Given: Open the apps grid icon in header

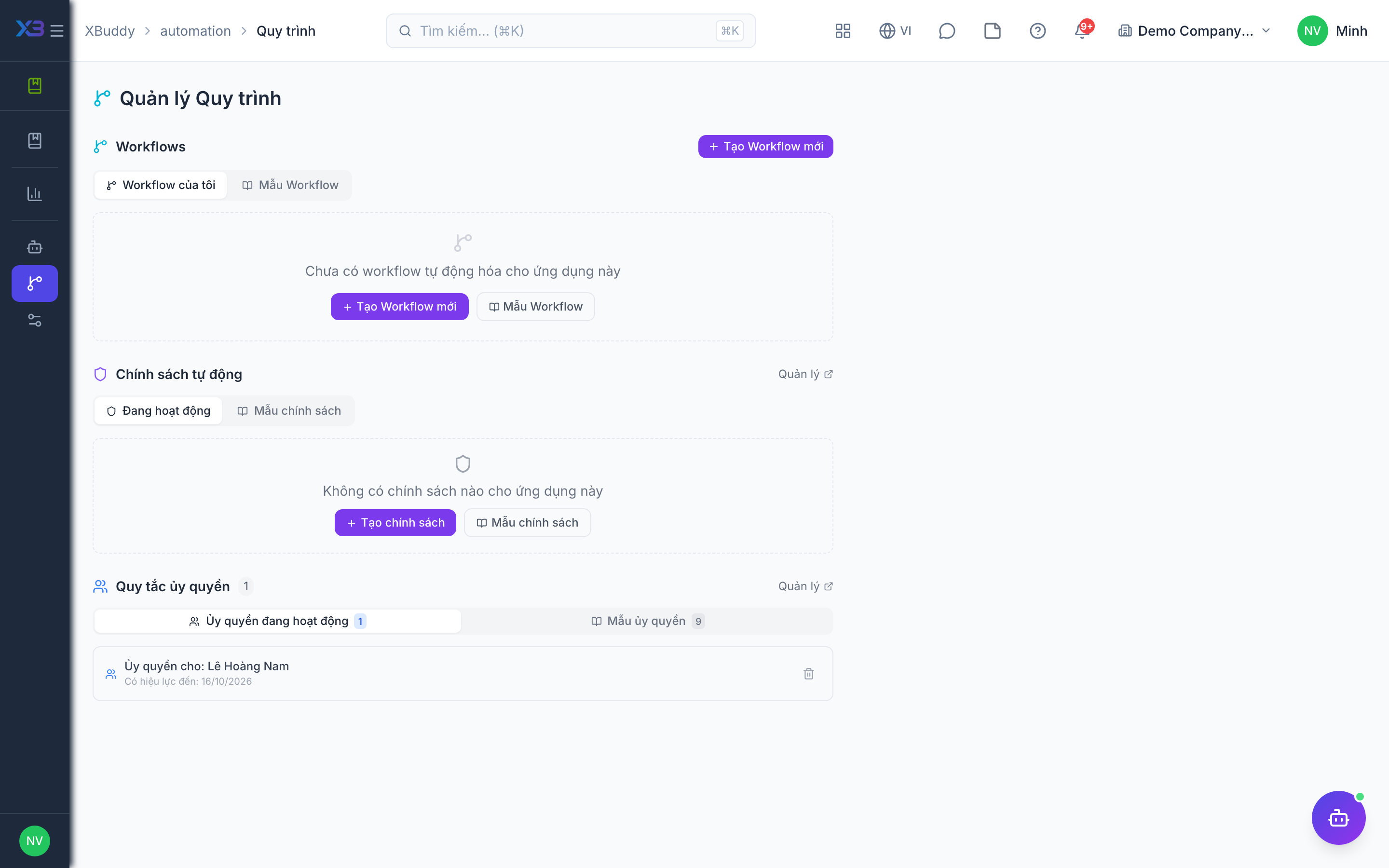Looking at the screenshot, I should [x=843, y=31].
